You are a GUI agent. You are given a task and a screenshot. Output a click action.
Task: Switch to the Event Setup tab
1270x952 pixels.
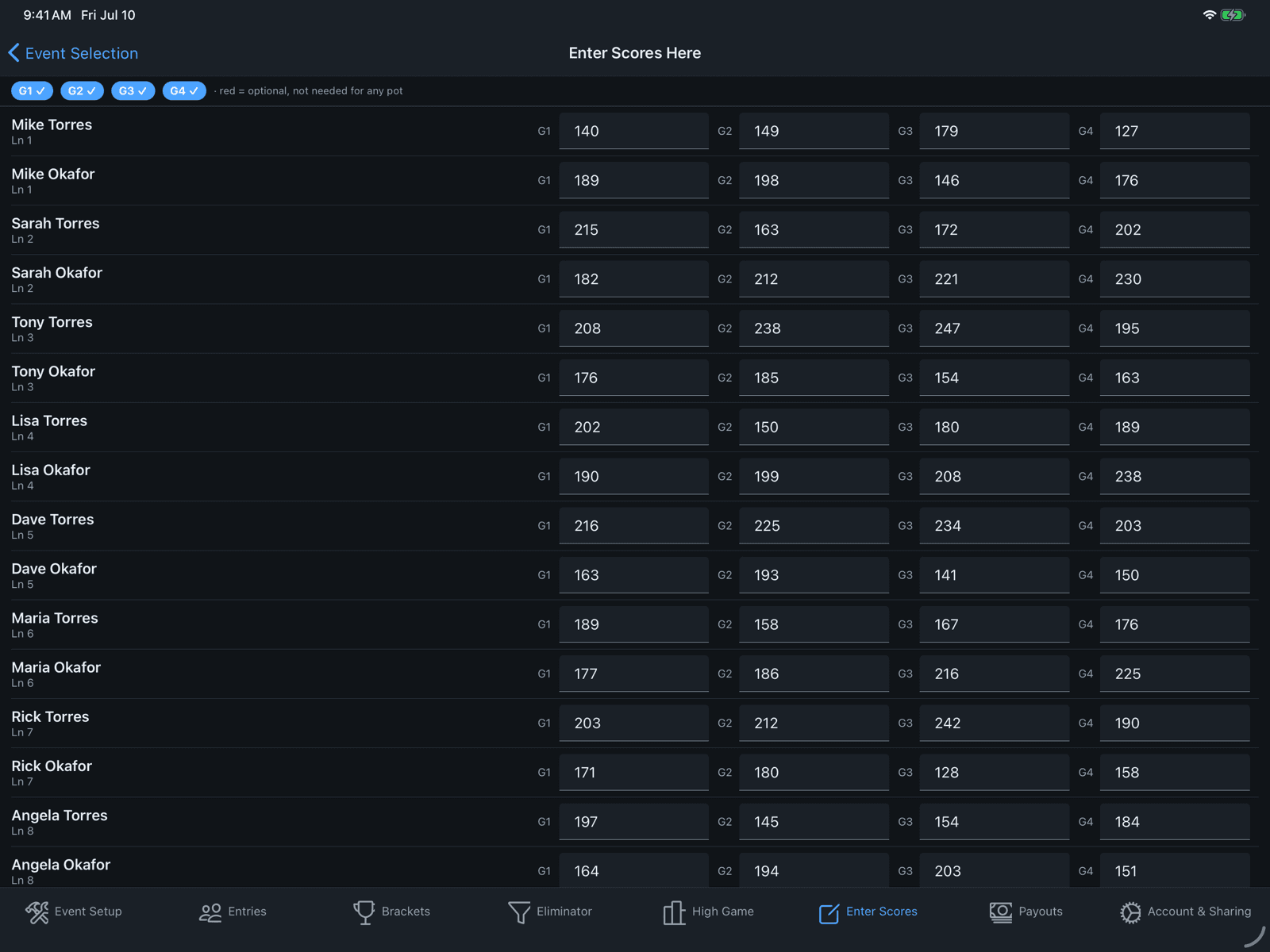coord(74,912)
